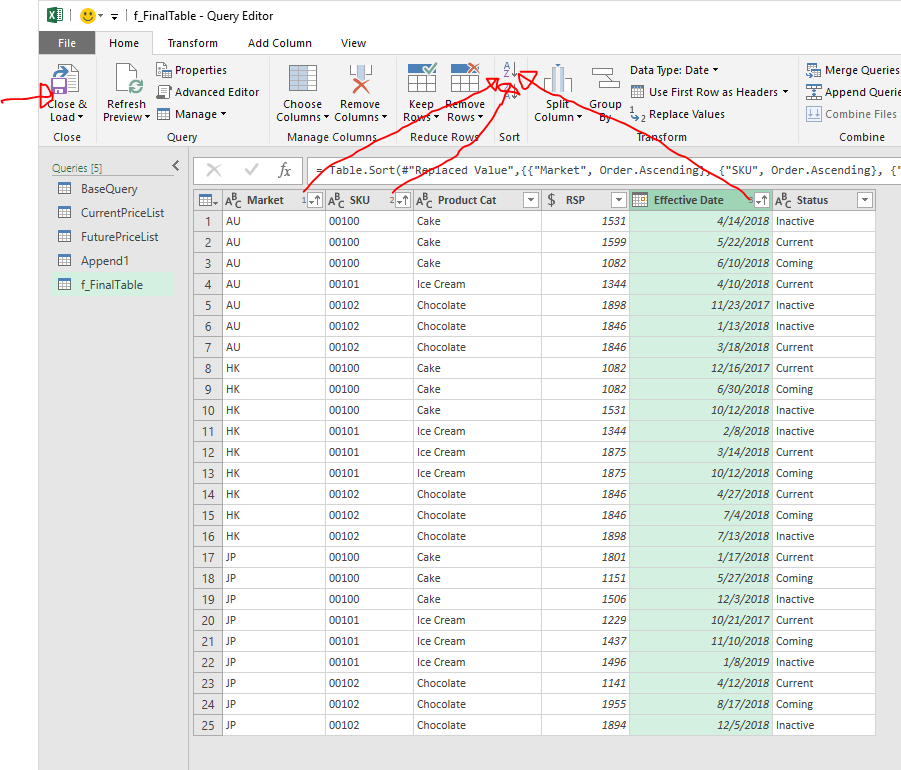Image resolution: width=901 pixels, height=770 pixels.
Task: Open the File menu
Action: click(x=67, y=43)
